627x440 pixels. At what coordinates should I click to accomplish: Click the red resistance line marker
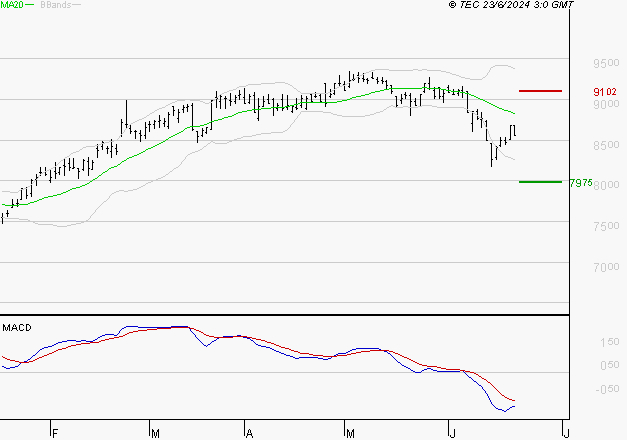(x=540, y=91)
